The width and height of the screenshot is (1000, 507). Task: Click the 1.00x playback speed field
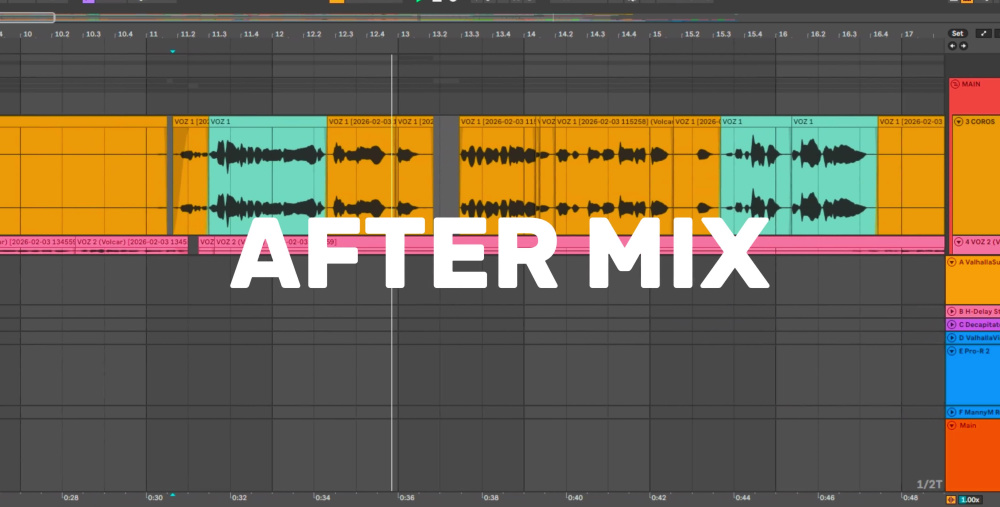point(970,500)
